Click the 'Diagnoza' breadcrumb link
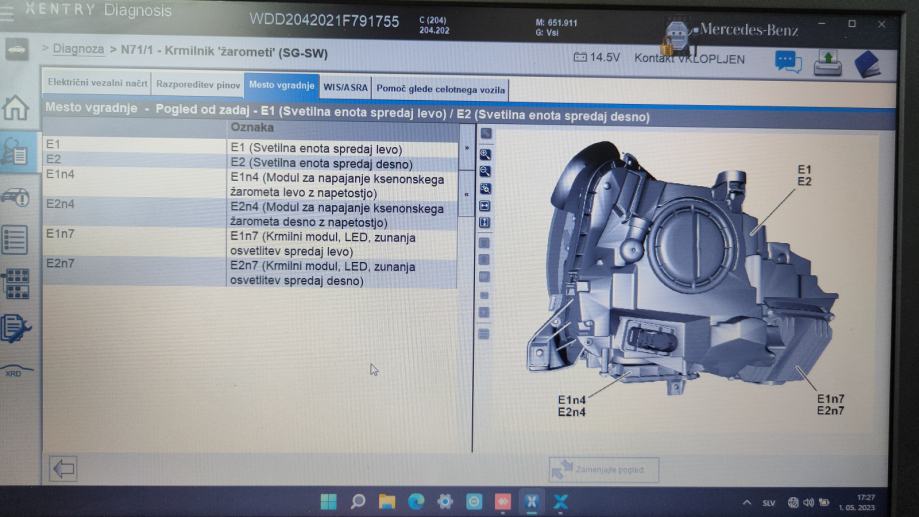The height and width of the screenshot is (517, 919). click(79, 49)
